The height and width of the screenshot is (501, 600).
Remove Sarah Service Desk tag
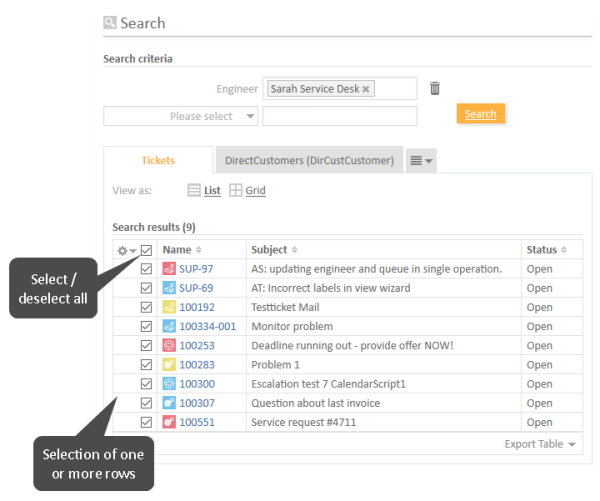pos(366,89)
